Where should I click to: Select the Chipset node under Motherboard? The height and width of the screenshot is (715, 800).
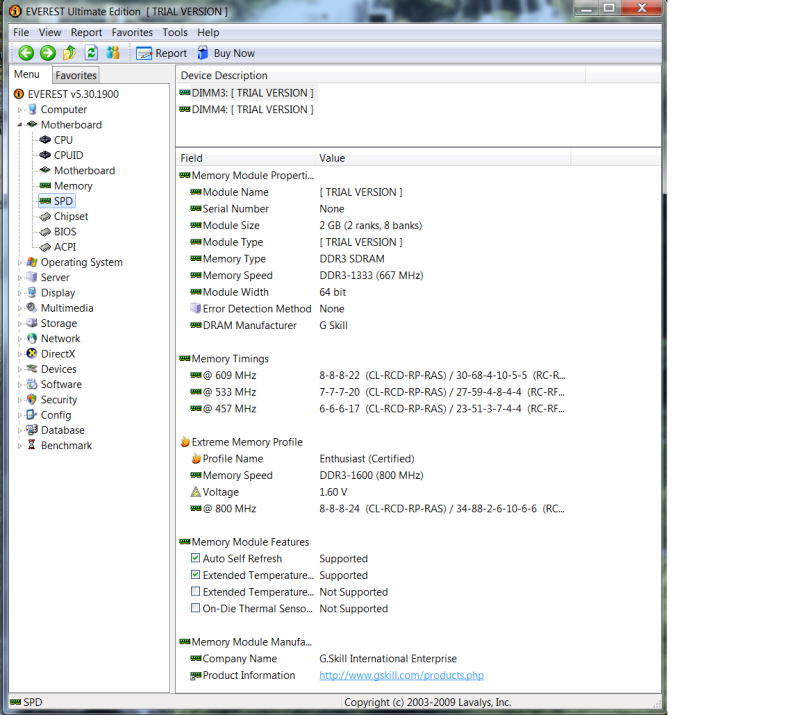70,216
